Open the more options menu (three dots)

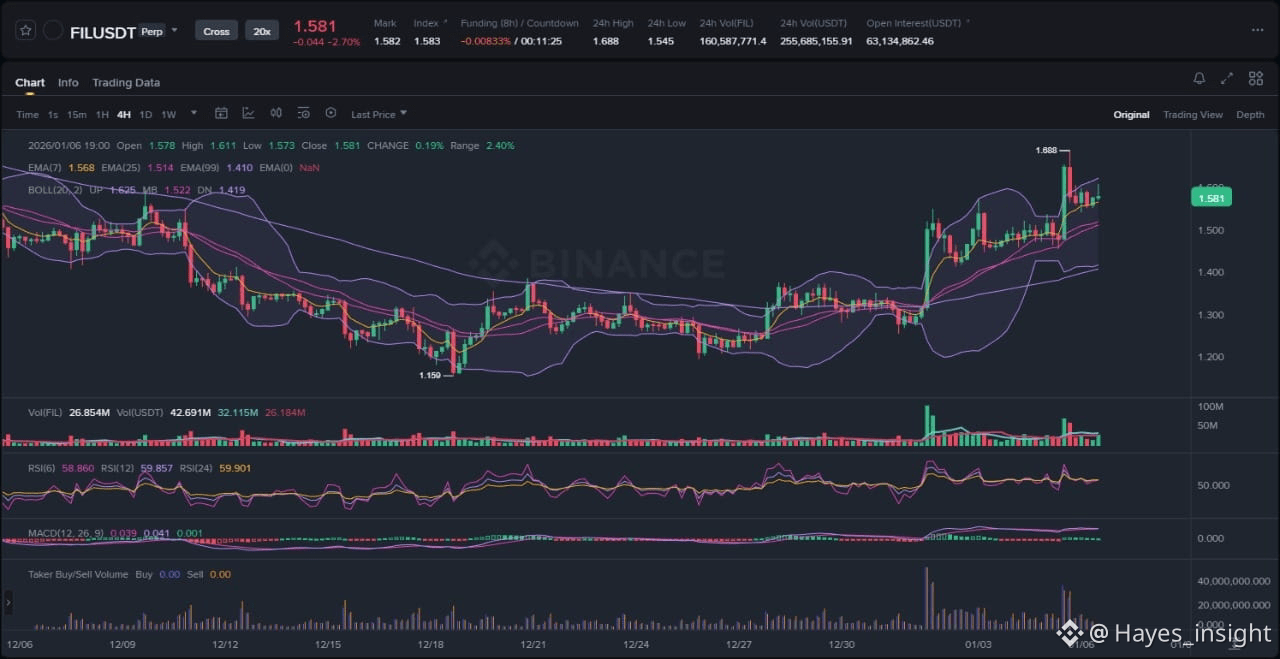click(x=1257, y=30)
